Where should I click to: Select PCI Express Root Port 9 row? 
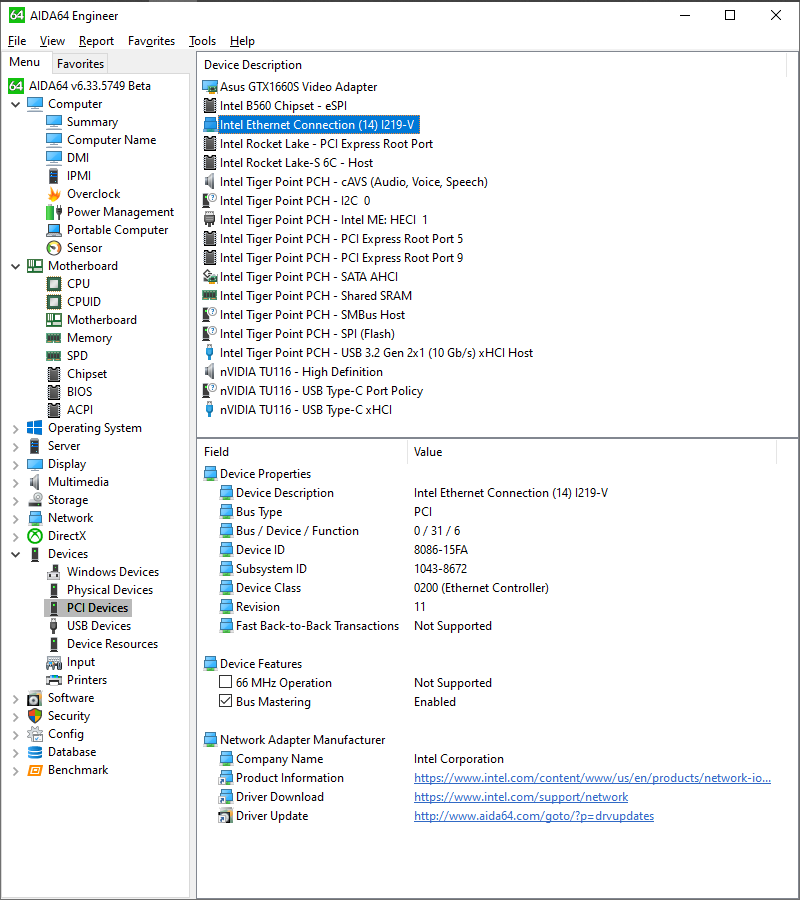click(341, 258)
